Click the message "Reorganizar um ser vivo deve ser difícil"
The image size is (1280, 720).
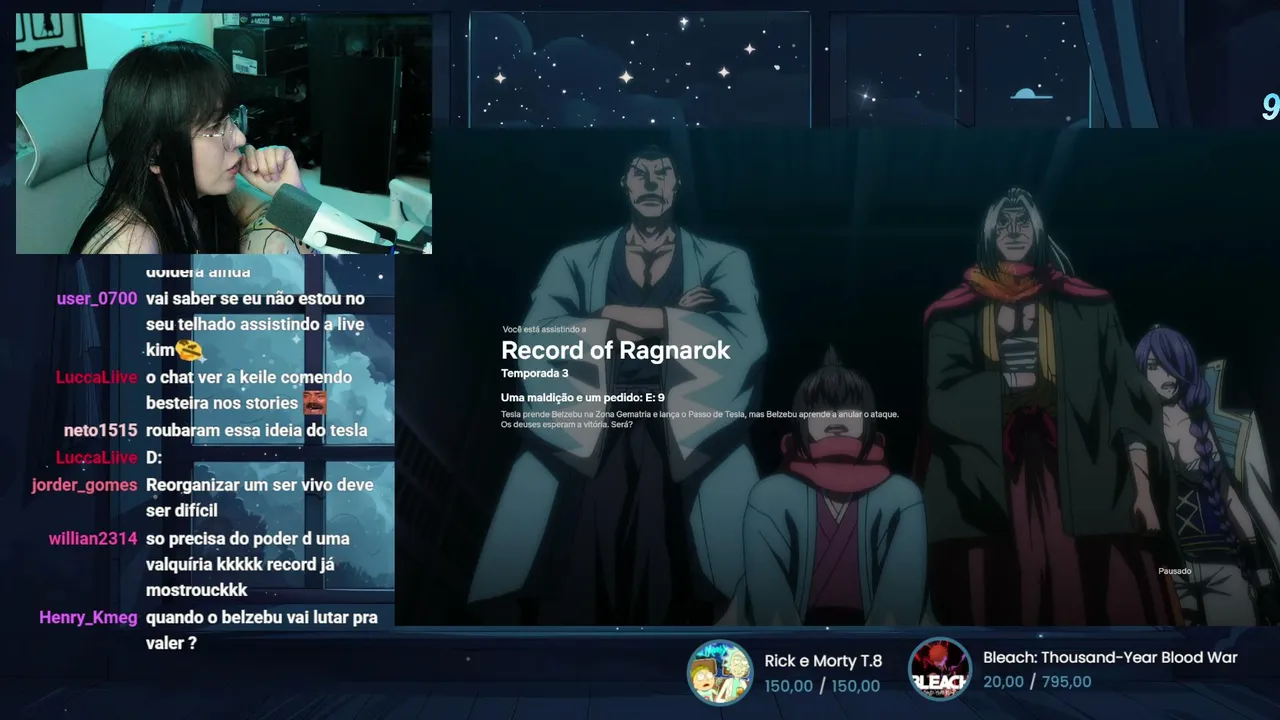(x=260, y=498)
